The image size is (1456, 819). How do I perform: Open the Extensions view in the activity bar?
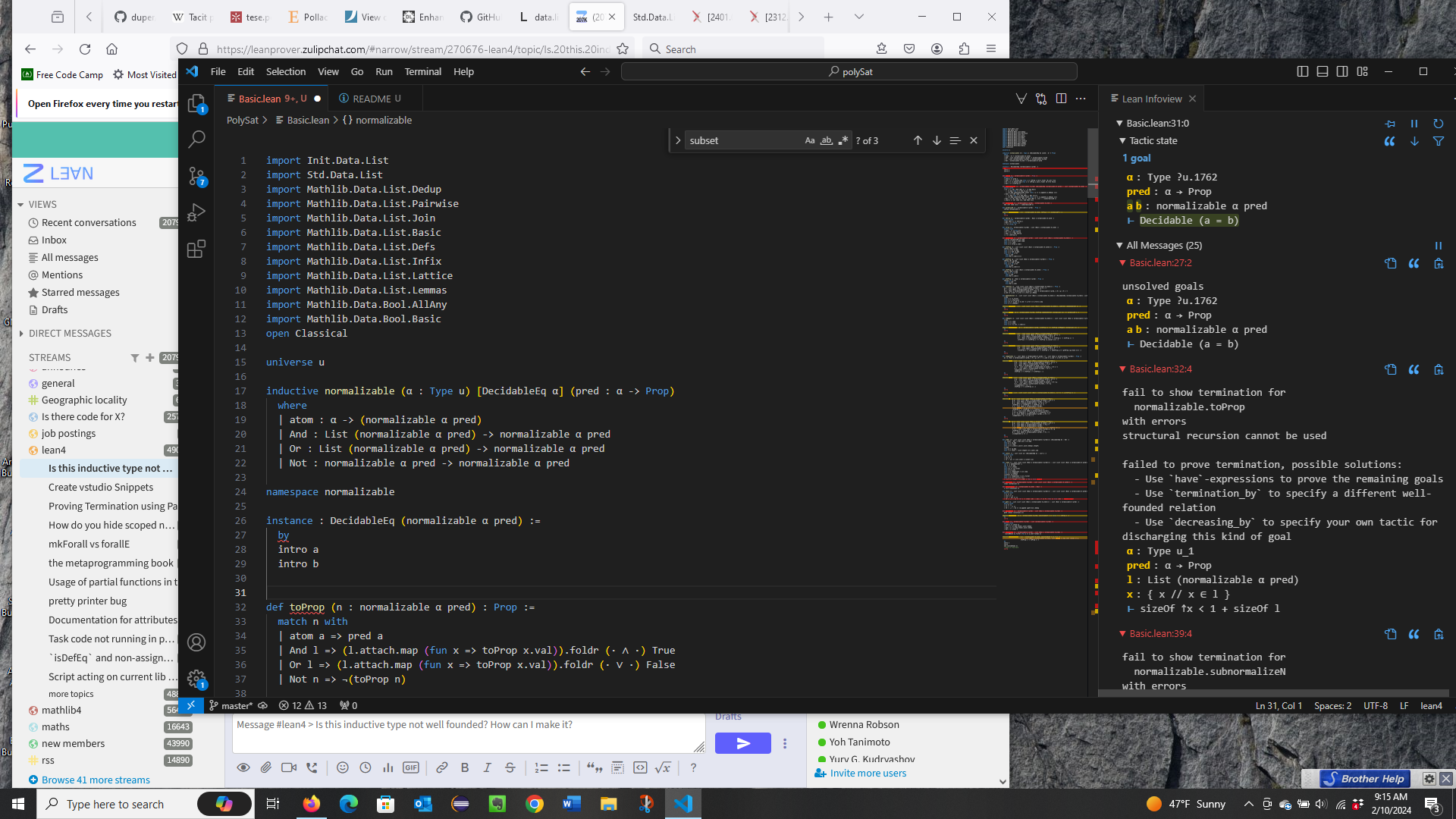click(196, 249)
